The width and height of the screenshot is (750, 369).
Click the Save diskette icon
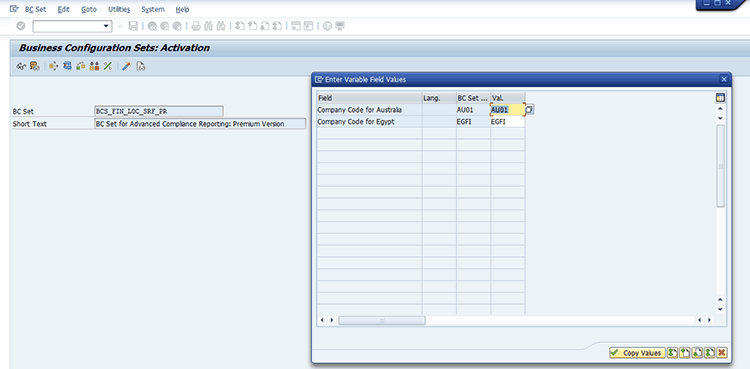pos(133,26)
